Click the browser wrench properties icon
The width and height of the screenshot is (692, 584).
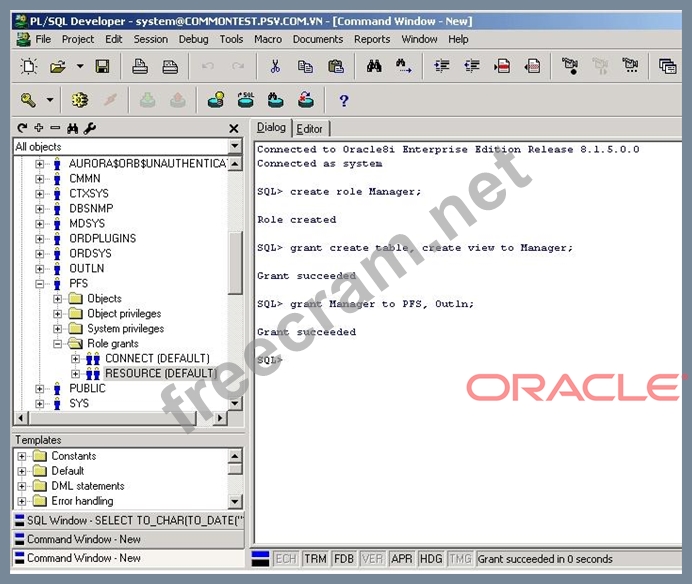90,128
